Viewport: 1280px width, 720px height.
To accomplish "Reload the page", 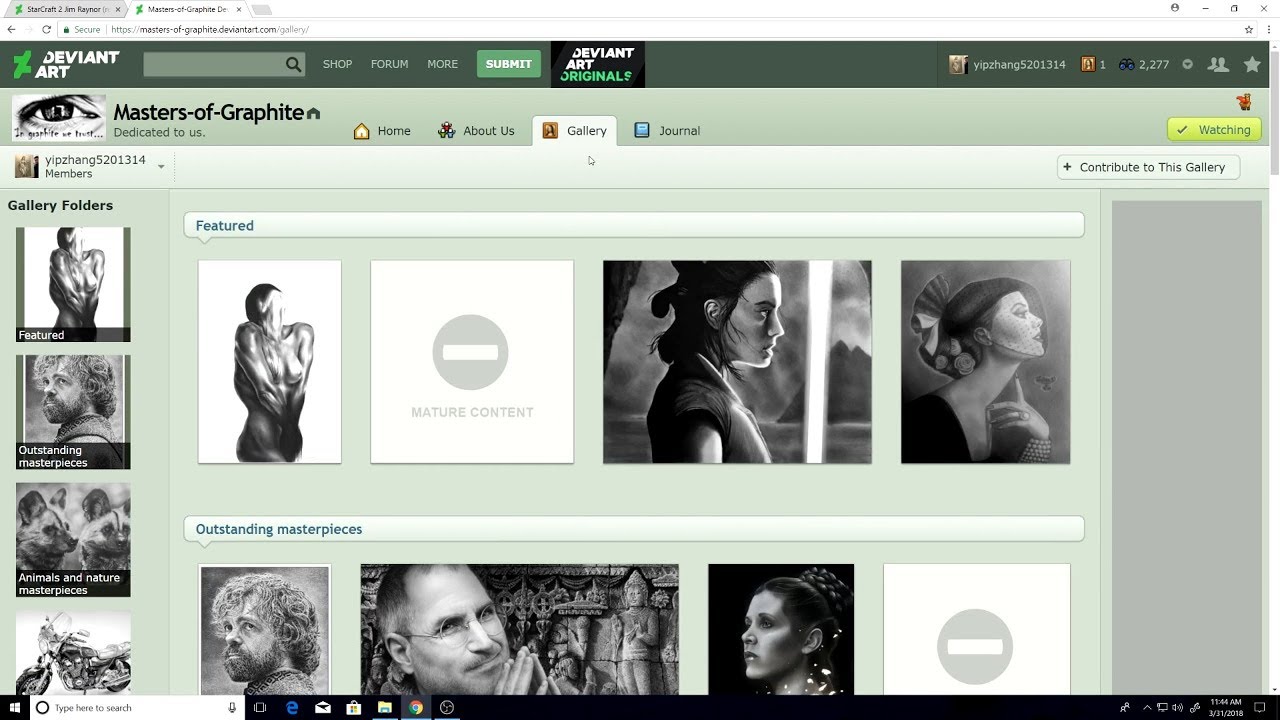I will coord(46,30).
